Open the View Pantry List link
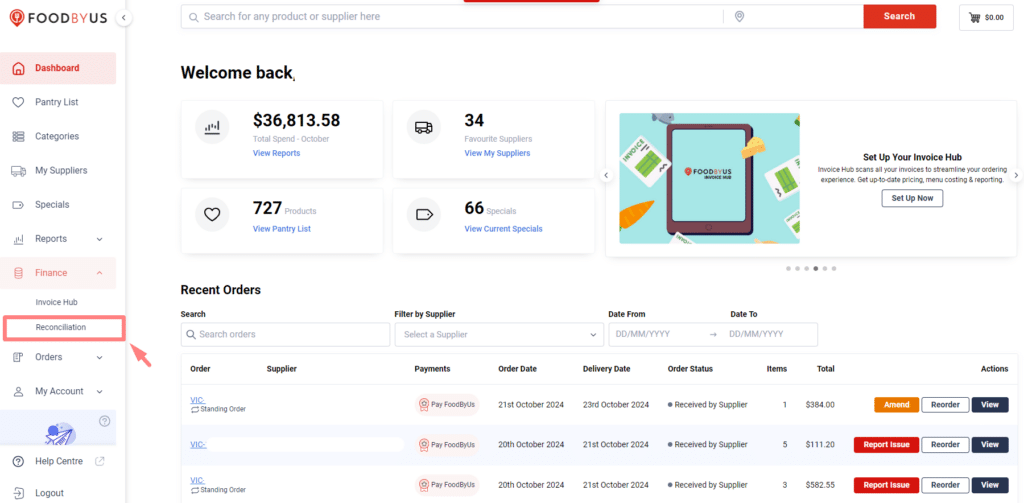The height and width of the screenshot is (503, 1024). click(x=281, y=229)
